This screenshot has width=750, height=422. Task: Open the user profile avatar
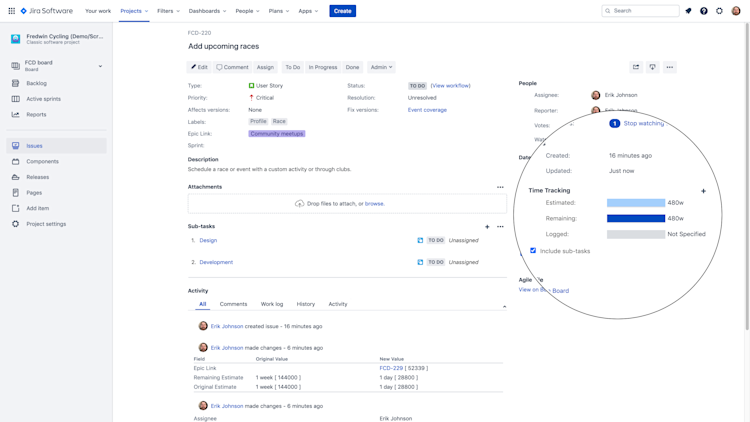(736, 11)
